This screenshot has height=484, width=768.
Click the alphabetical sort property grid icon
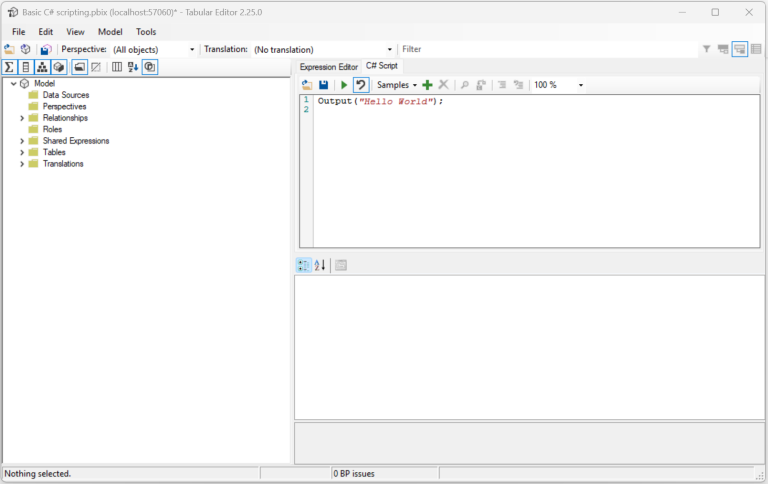tap(320, 266)
